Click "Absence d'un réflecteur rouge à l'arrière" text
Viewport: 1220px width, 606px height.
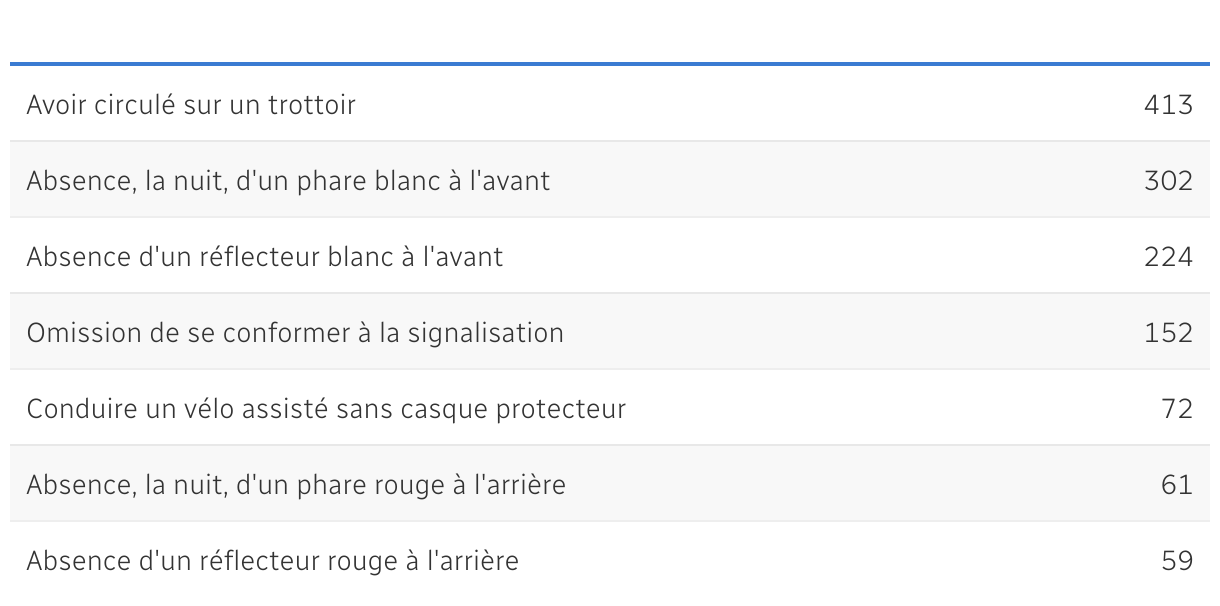coord(273,561)
